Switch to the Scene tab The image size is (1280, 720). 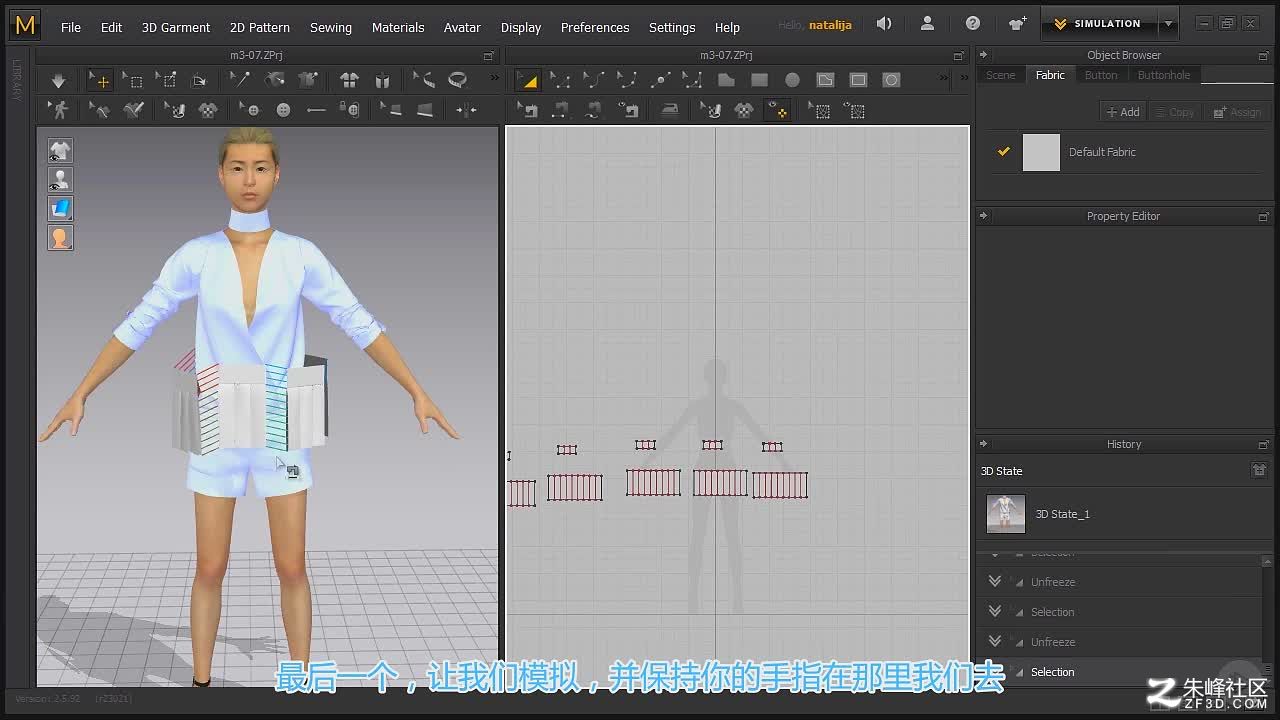[1000, 75]
